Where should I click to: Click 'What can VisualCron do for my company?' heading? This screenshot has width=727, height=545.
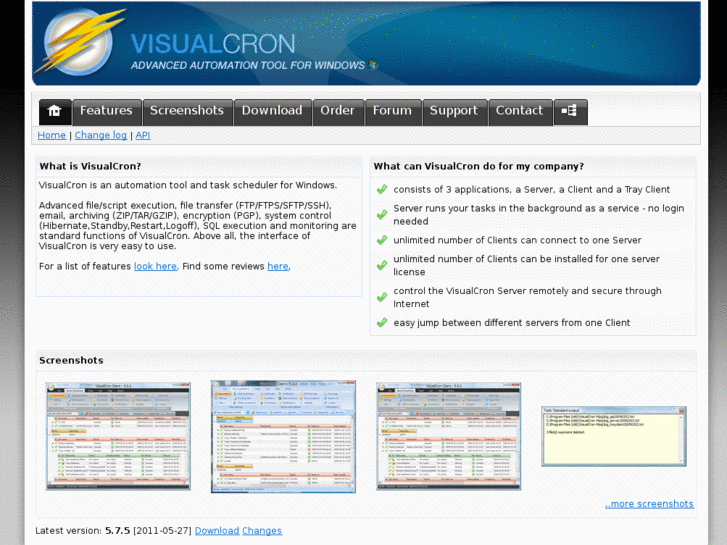(478, 166)
